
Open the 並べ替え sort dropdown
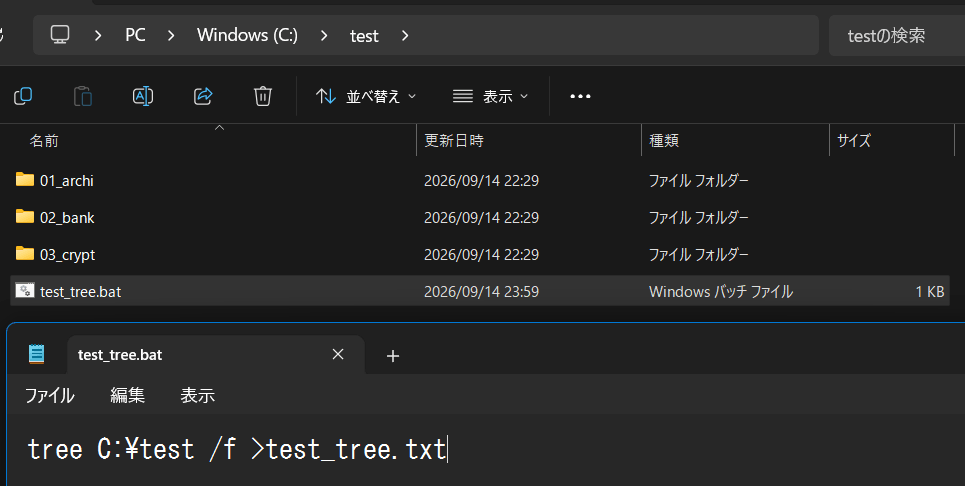tap(366, 96)
